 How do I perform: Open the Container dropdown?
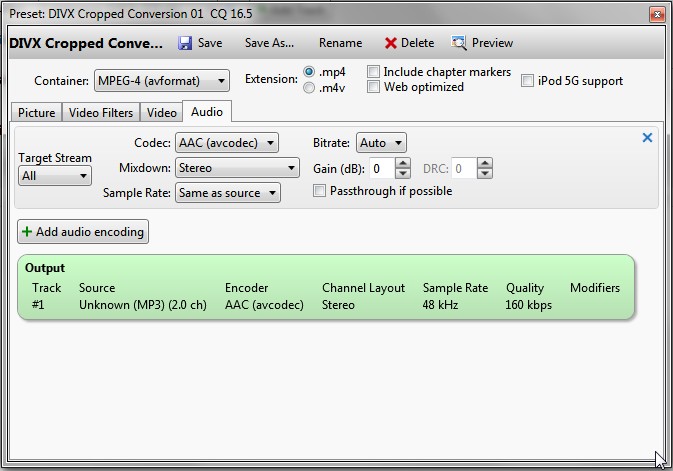[162, 81]
